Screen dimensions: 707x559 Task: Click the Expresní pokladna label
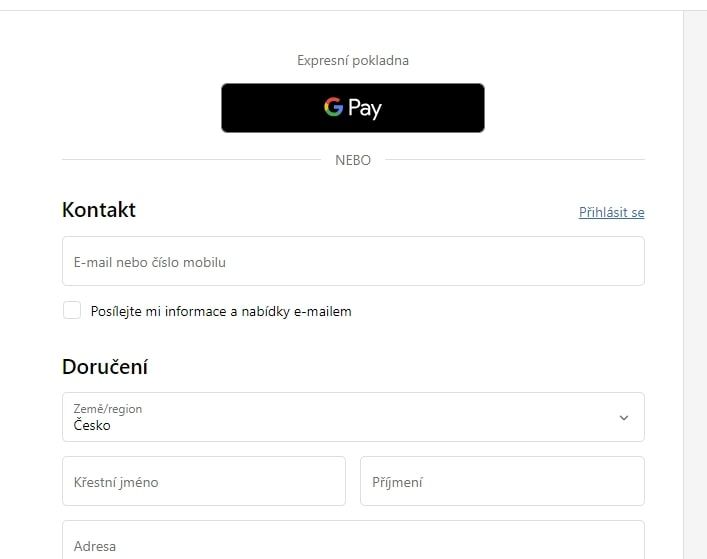point(352,61)
